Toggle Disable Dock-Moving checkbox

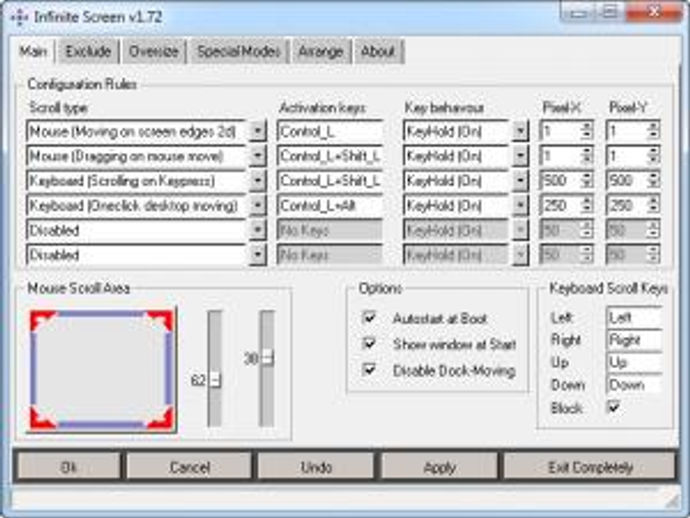pyautogui.click(x=369, y=370)
